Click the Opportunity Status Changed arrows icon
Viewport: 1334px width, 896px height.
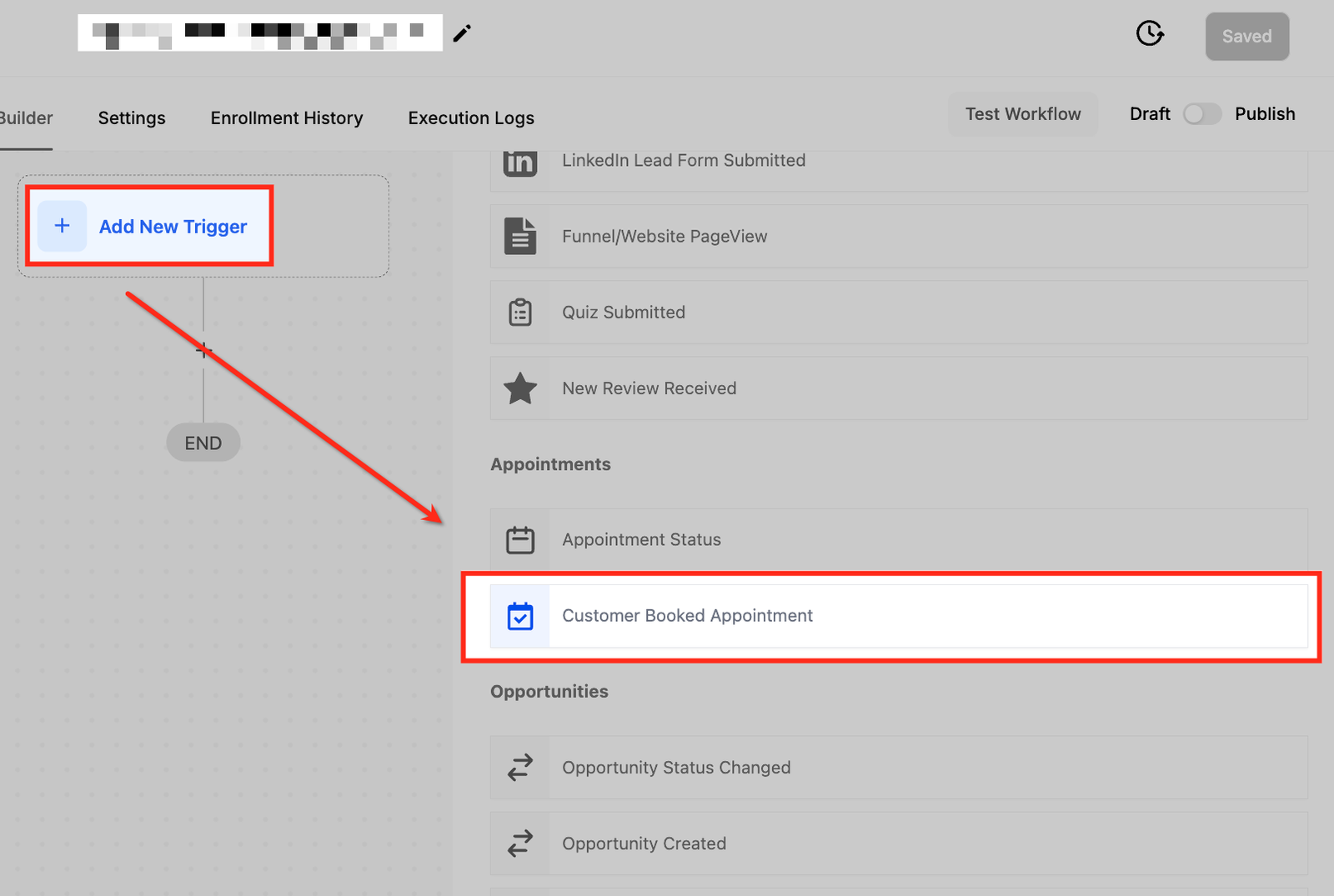(x=520, y=768)
